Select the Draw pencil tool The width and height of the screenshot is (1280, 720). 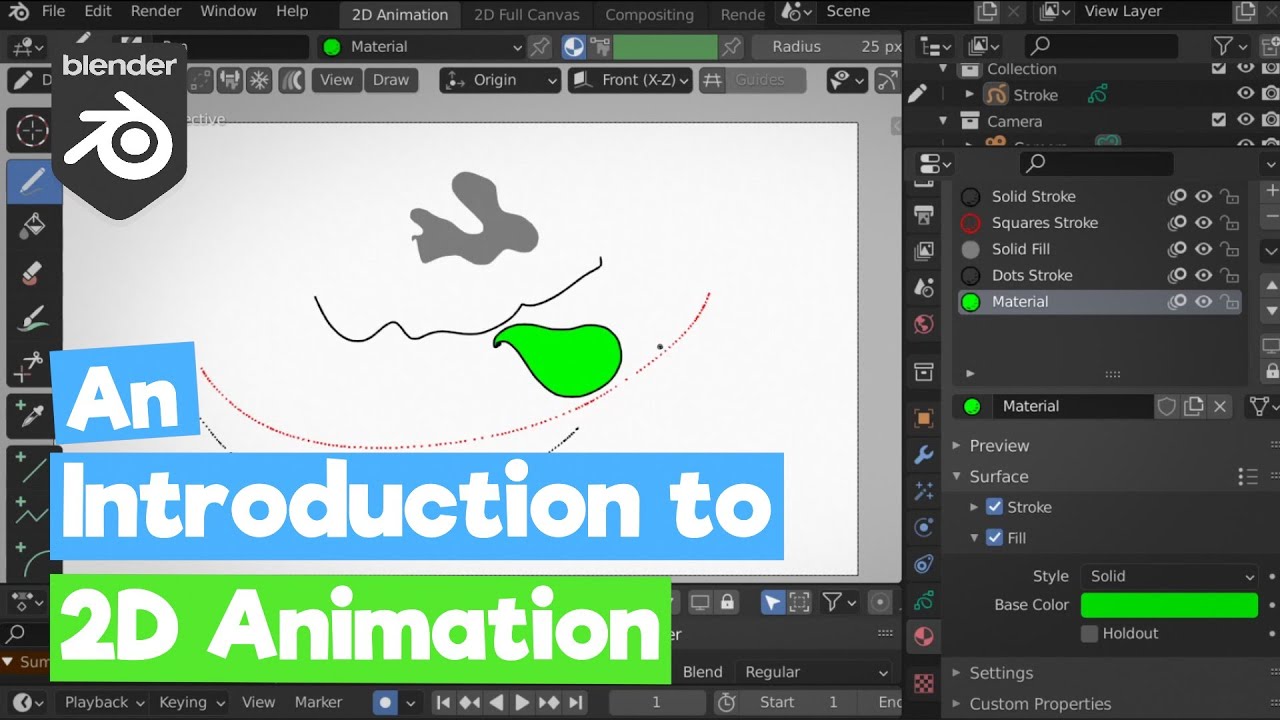[x=32, y=181]
